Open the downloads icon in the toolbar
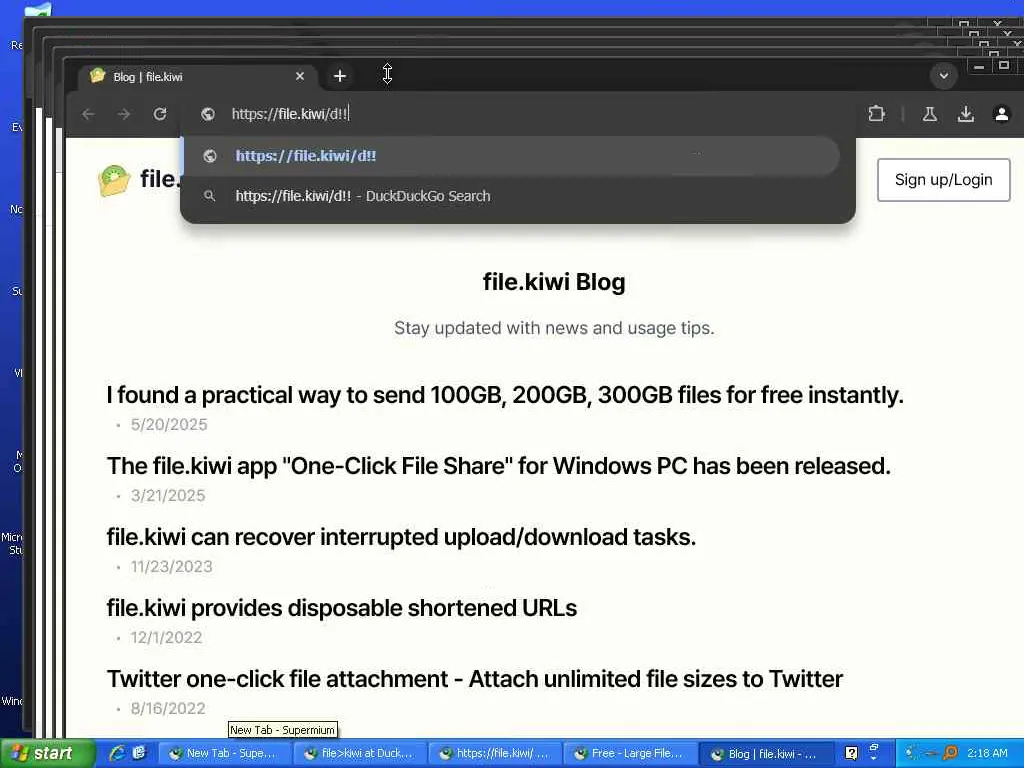Image resolution: width=1024 pixels, height=768 pixels. click(966, 114)
